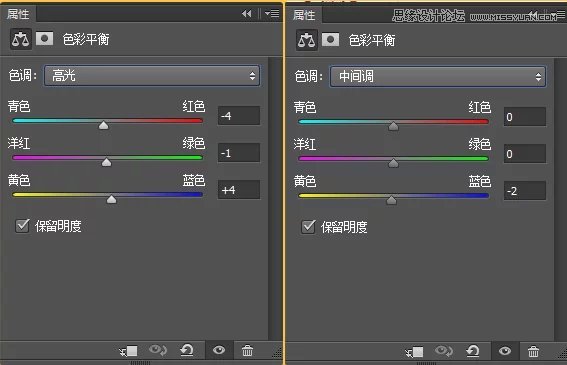The height and width of the screenshot is (365, 567).
Task: Click the 青色 label in right panel
Action: pyautogui.click(x=305, y=107)
